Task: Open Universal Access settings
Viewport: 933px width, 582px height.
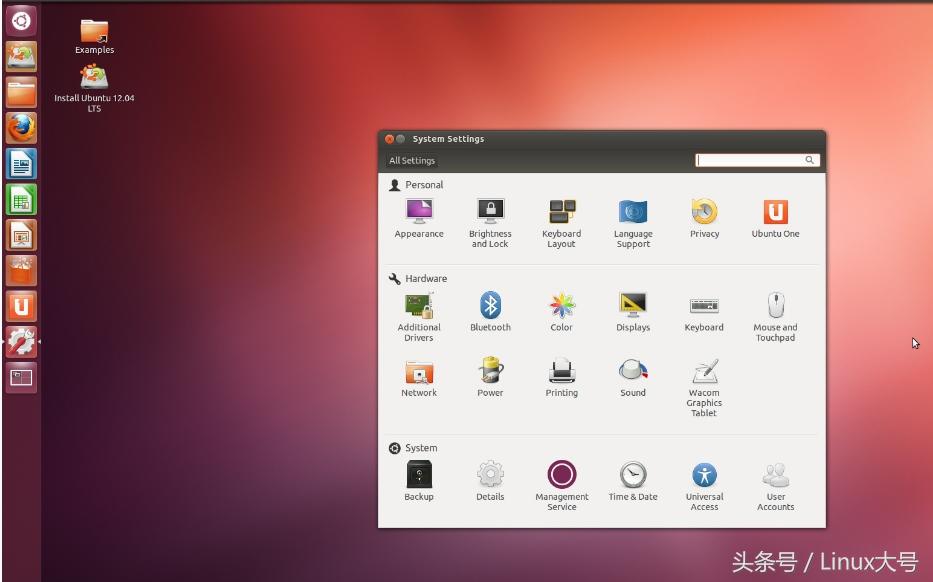Action: click(x=705, y=486)
